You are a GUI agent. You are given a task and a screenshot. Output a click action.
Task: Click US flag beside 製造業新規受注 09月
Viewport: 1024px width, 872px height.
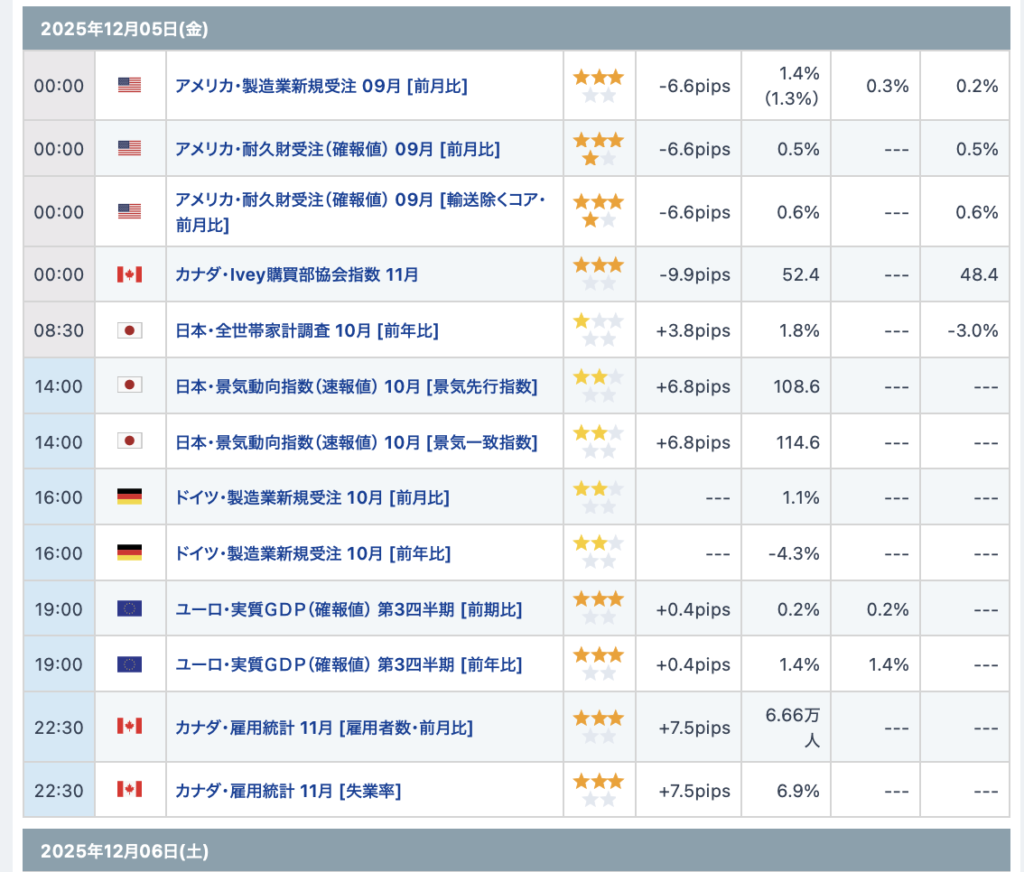click(x=129, y=86)
